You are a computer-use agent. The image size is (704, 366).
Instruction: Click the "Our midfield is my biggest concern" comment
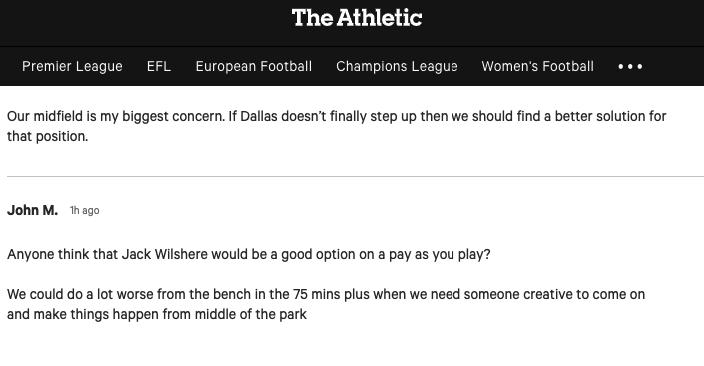coord(336,126)
